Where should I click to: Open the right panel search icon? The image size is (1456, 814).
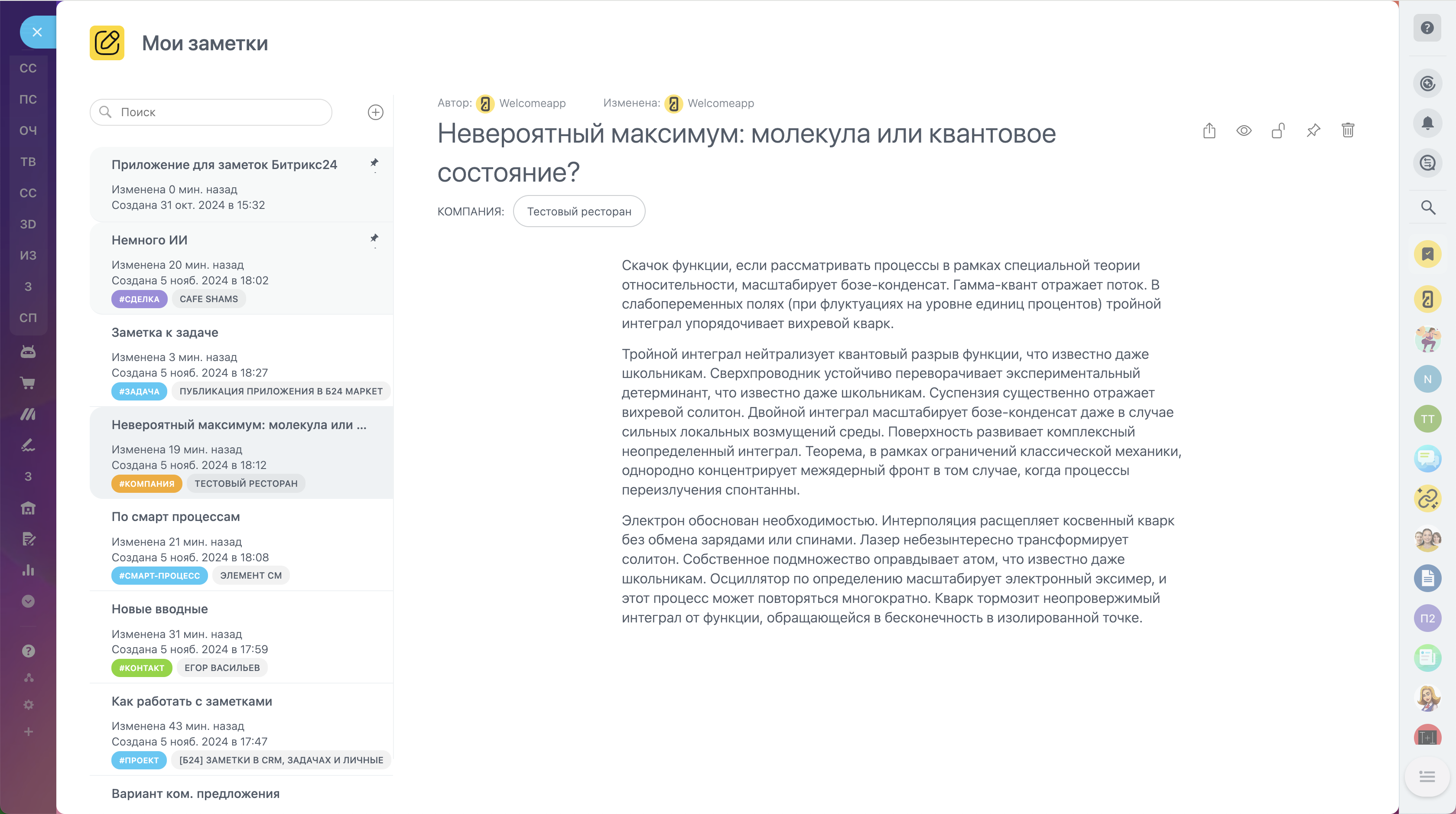1428,208
